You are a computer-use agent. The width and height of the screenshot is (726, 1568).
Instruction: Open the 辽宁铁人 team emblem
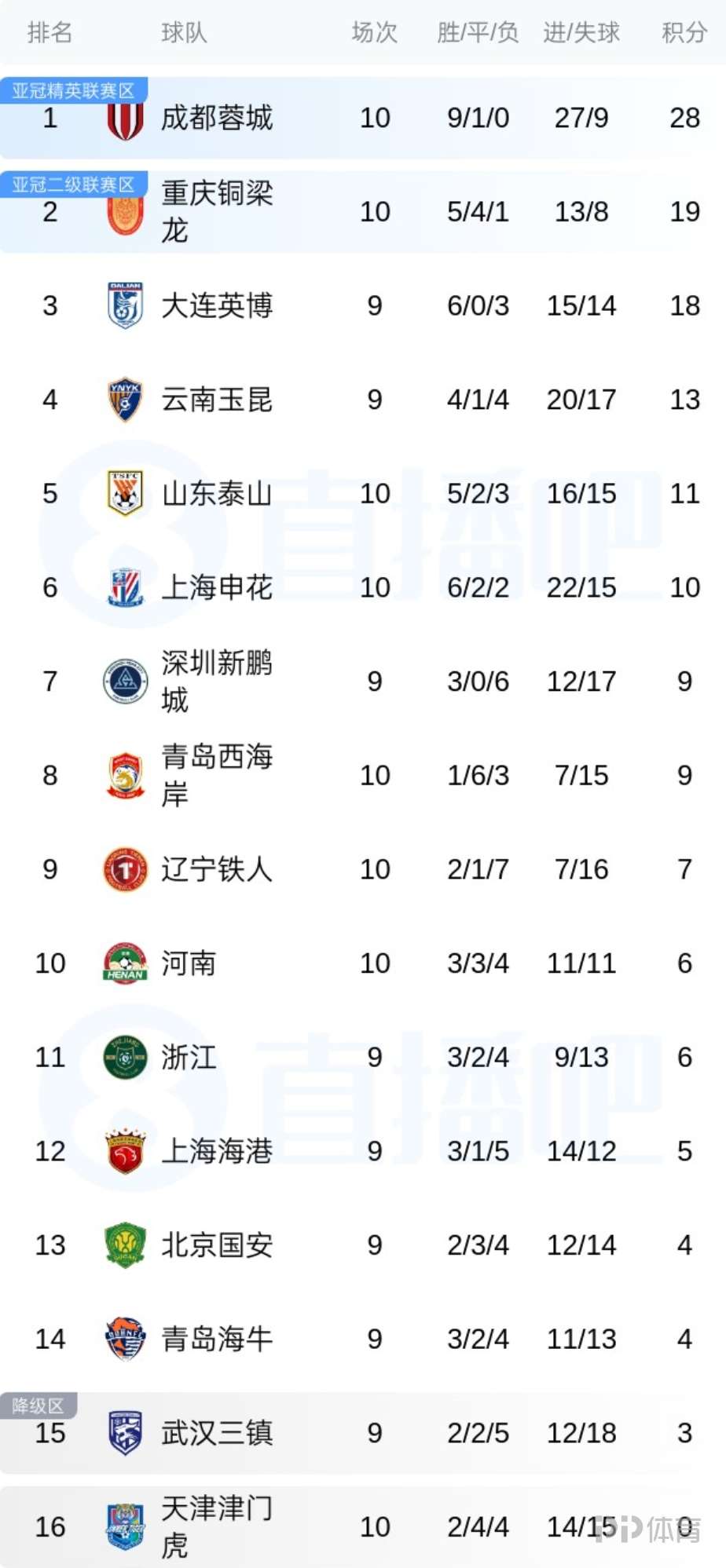[x=125, y=869]
